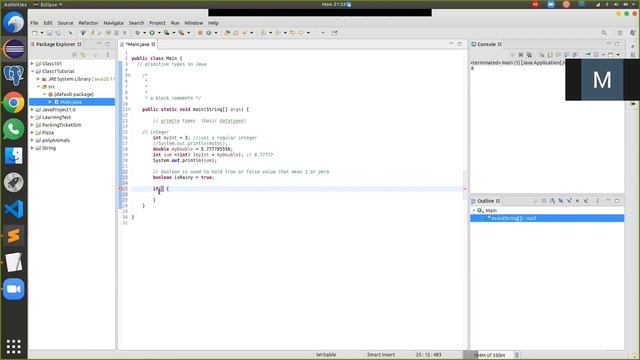Select the String project
Screen dimensions: 640x360
point(49,148)
